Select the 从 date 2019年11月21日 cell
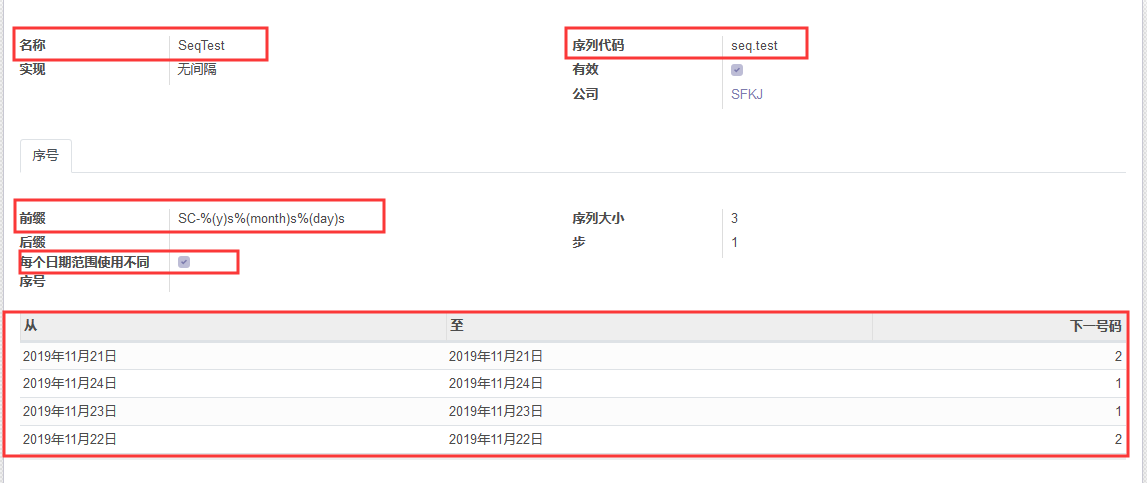This screenshot has width=1147, height=483. tap(70, 356)
